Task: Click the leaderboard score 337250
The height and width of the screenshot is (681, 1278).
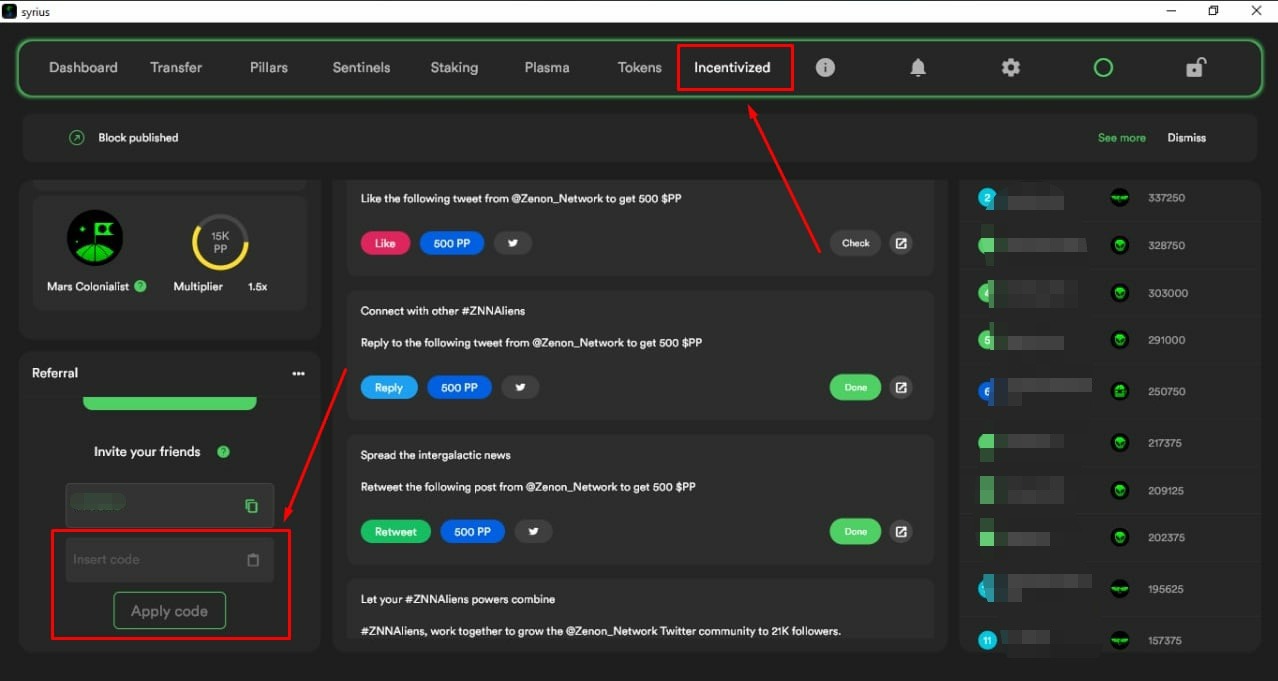Action: click(1166, 198)
